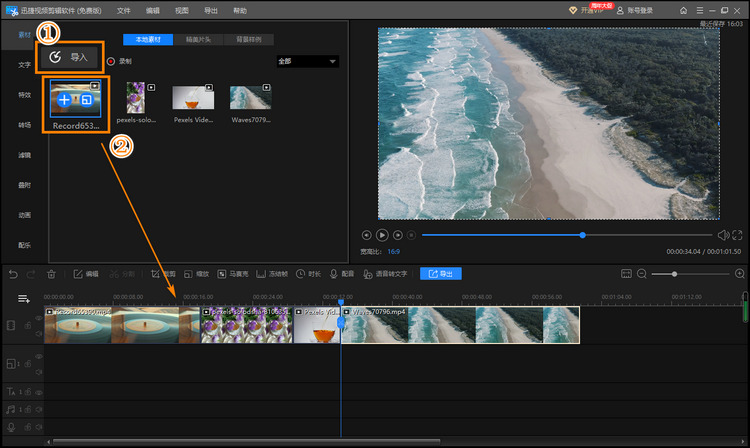This screenshot has width=750, height=448.
Task: Zoom in the timeline with plus icon
Action: pos(739,273)
